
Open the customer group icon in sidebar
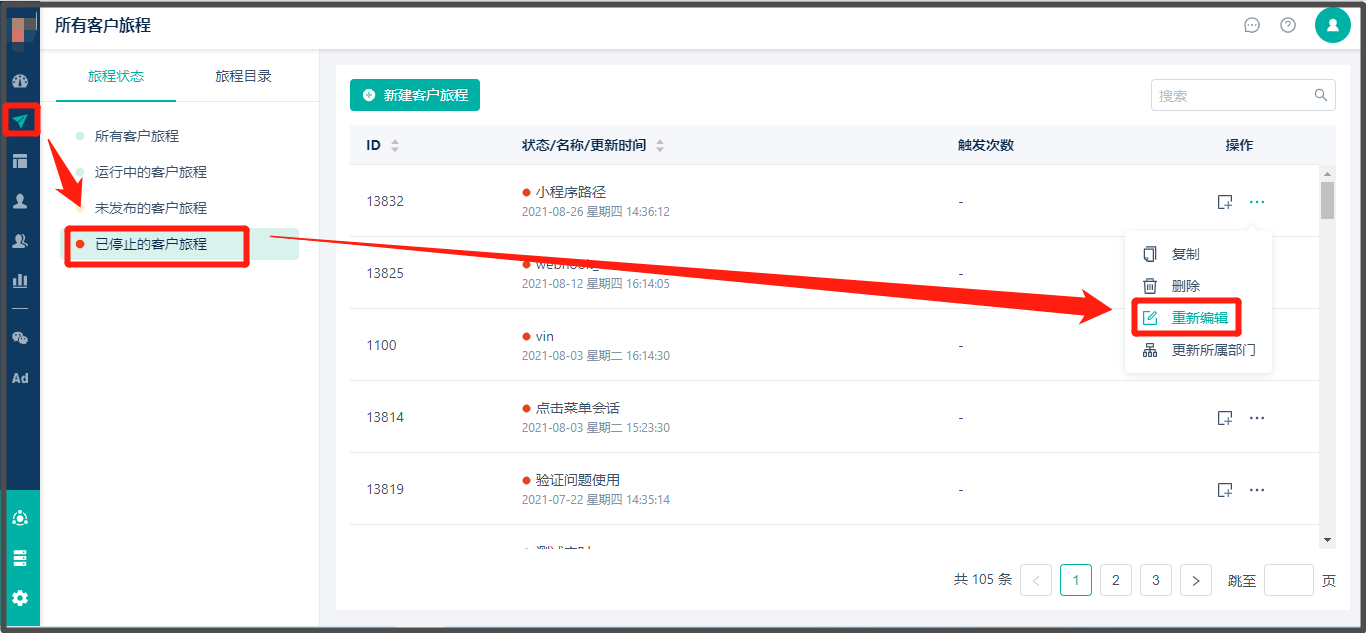[x=20, y=241]
